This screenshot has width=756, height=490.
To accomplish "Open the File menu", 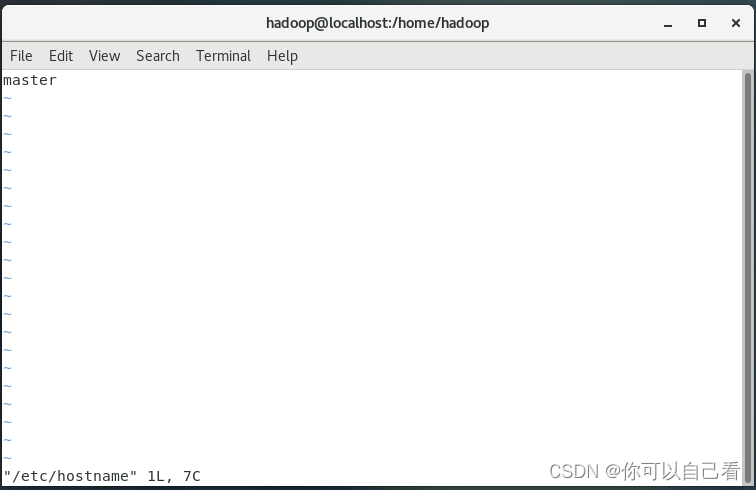I will click(21, 56).
